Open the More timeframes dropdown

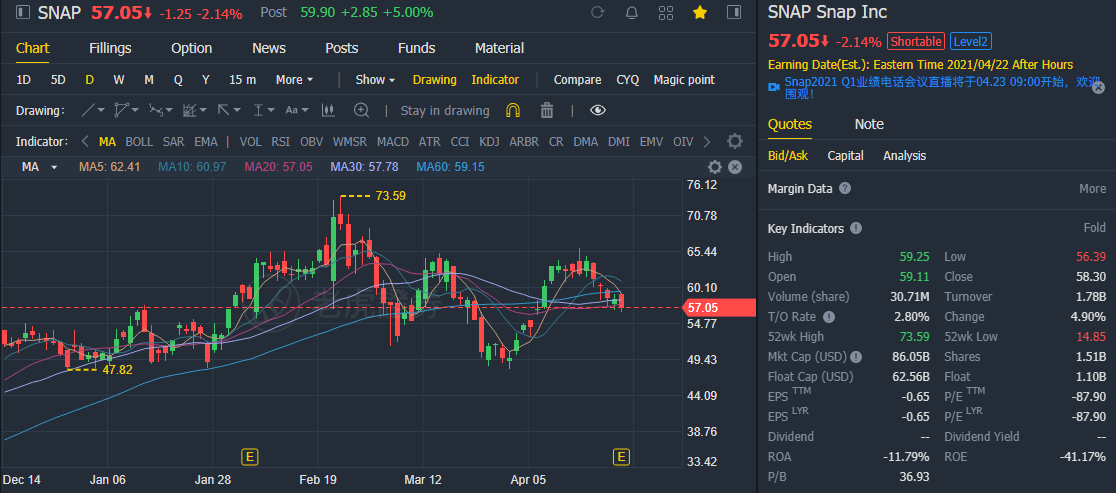[294, 80]
